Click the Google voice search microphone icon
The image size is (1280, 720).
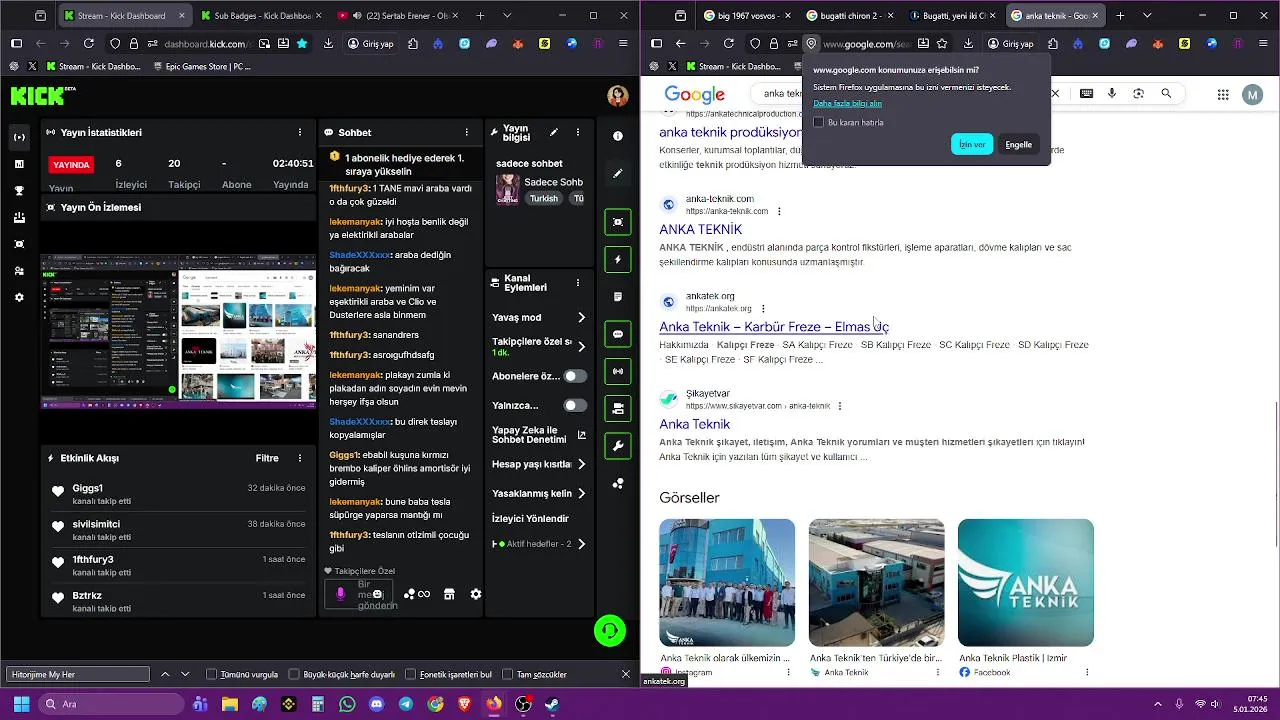coord(1113,94)
